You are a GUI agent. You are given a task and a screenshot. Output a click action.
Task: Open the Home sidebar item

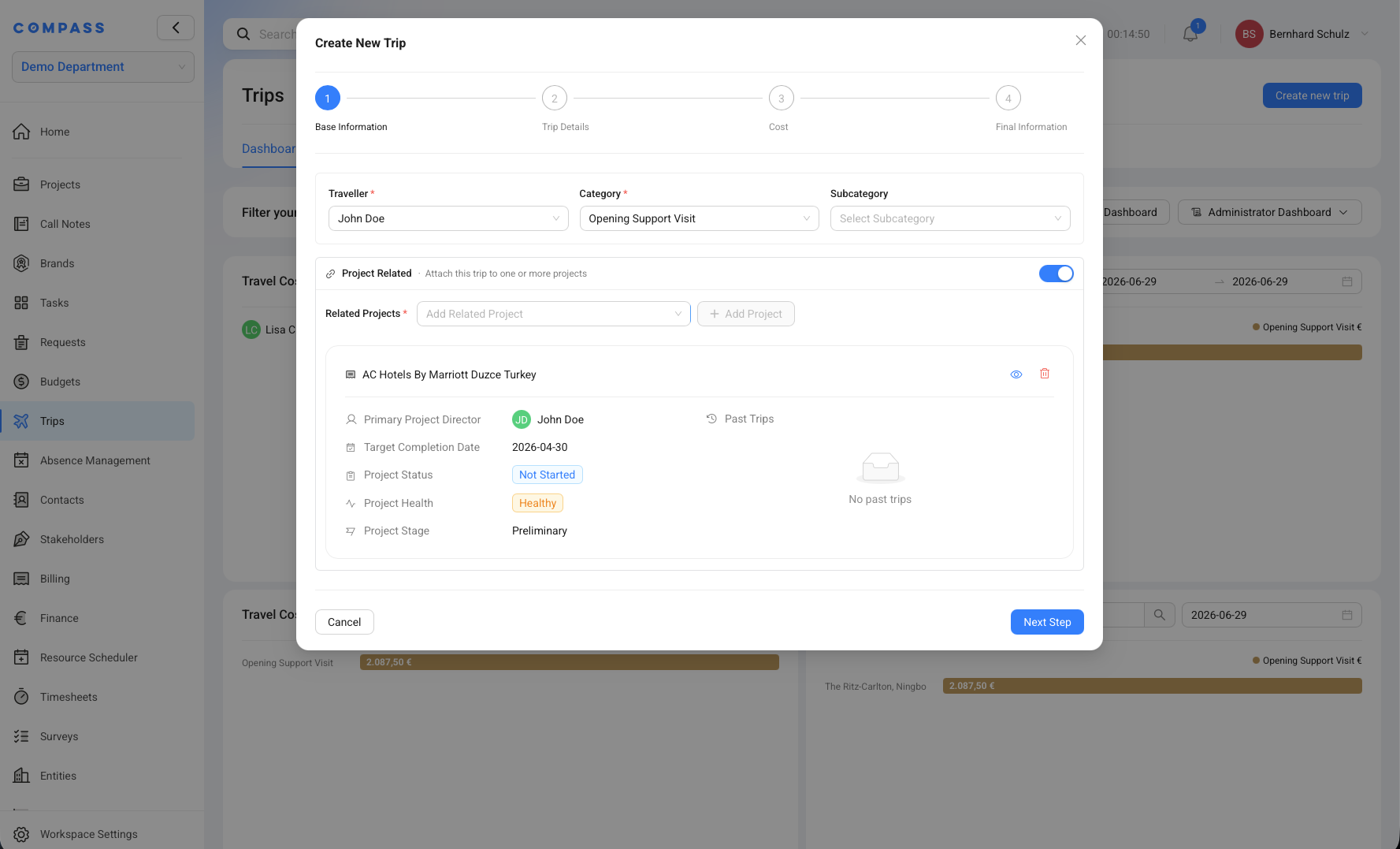(97, 132)
